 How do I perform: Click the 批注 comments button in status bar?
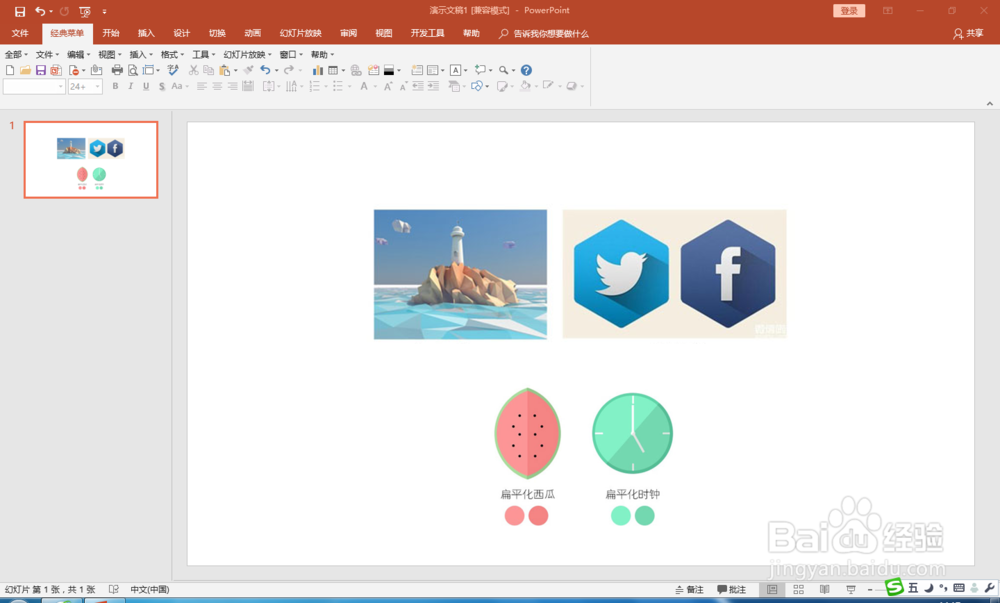click(732, 590)
